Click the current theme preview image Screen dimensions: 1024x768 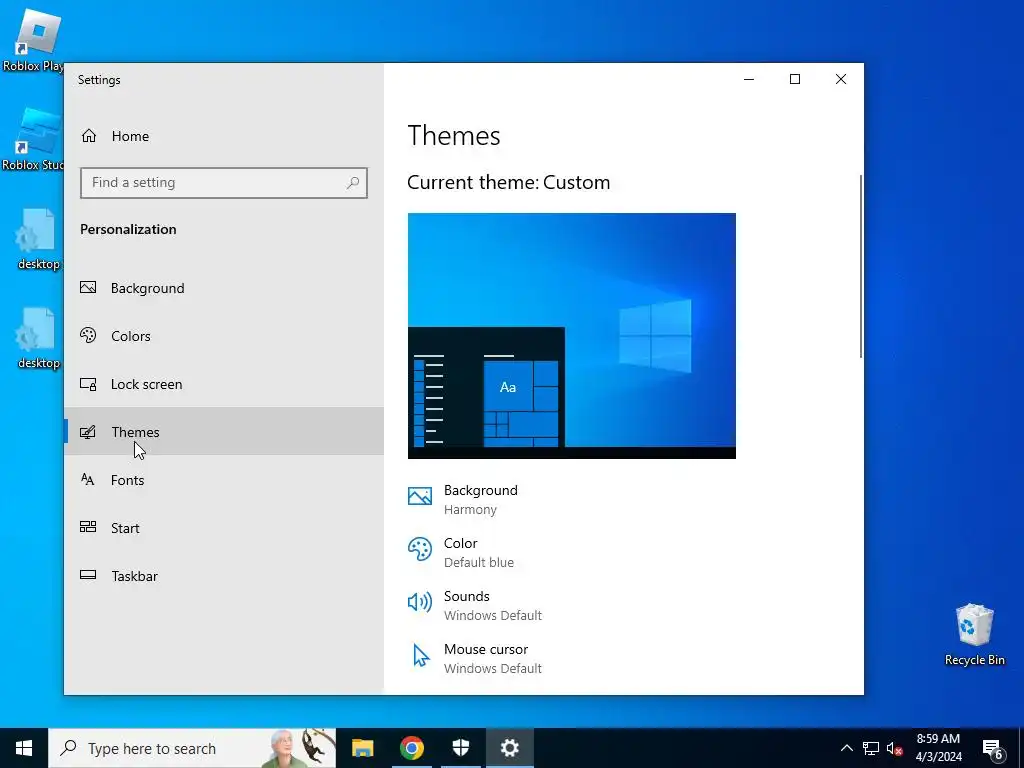pyautogui.click(x=571, y=336)
